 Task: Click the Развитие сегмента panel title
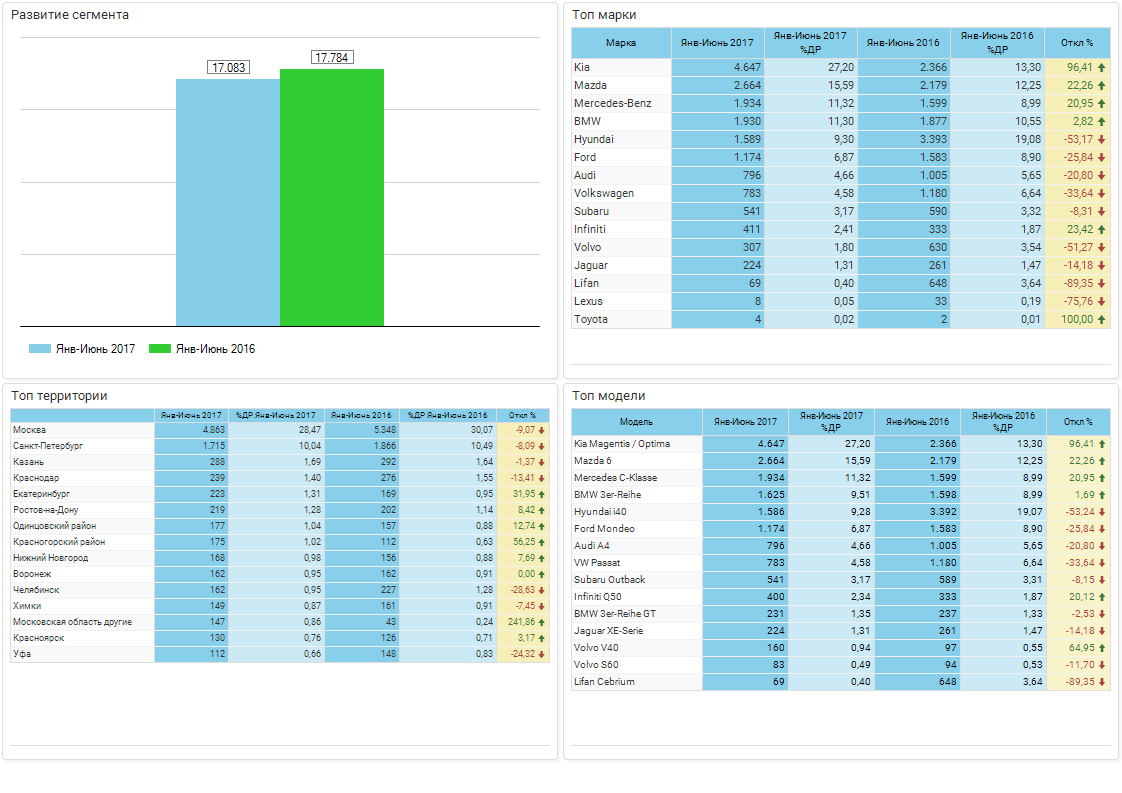point(70,15)
